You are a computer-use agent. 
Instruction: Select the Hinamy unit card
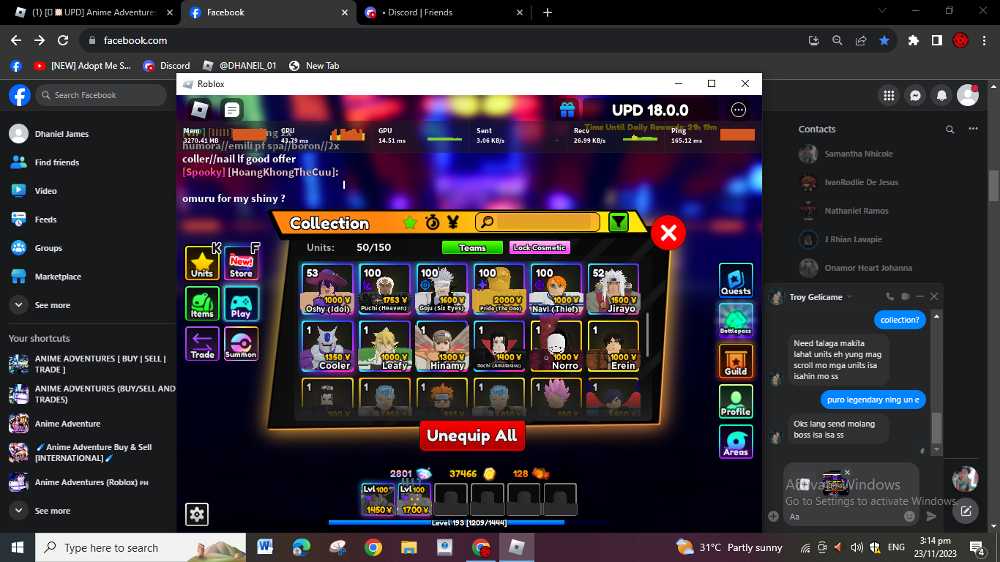coord(441,346)
